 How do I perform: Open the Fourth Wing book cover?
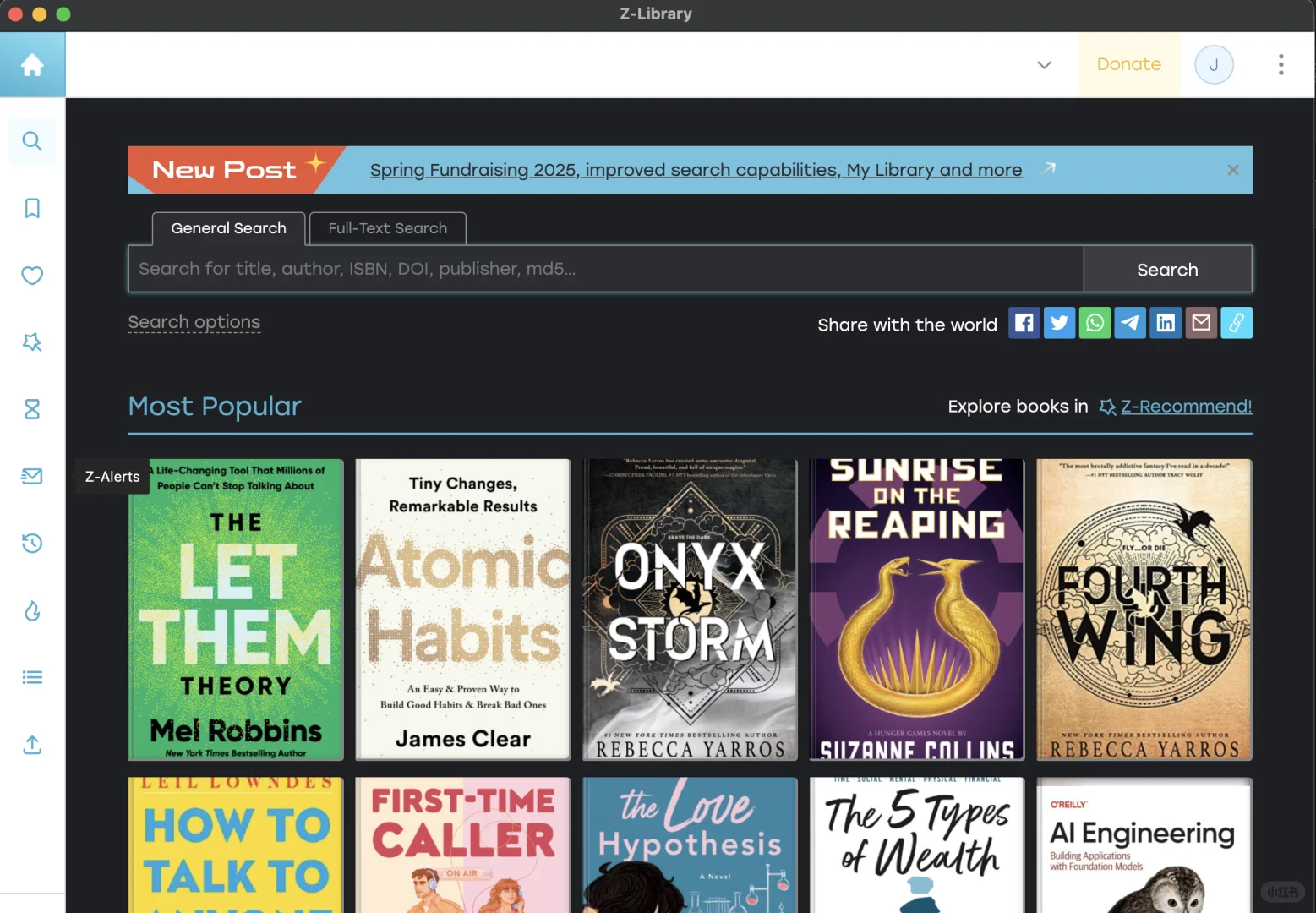1144,610
